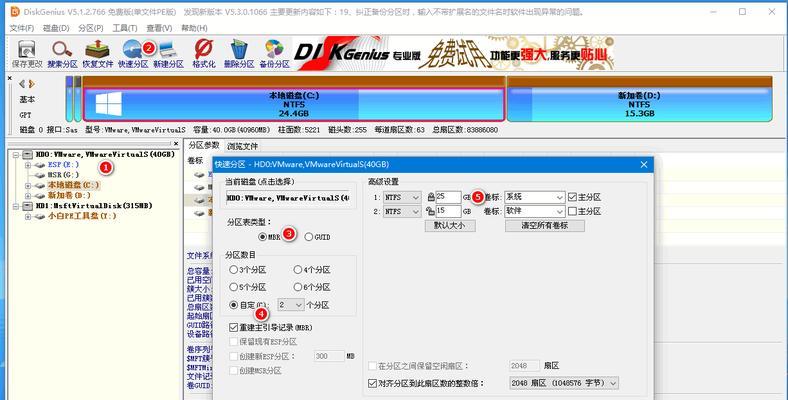Screen dimensions: 788x400
Task: Switch to the 分区参数 tab
Action: coord(204,145)
